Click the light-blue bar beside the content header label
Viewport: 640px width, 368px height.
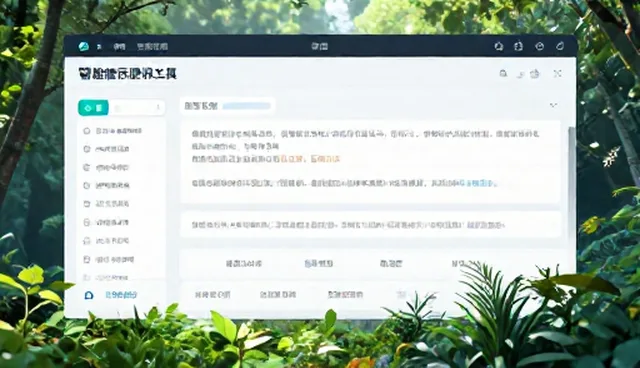coord(247,106)
